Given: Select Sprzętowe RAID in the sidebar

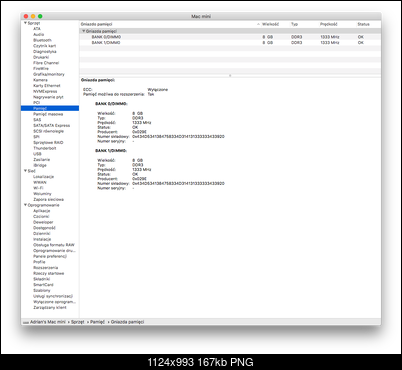Looking at the screenshot, I should coord(48,142).
